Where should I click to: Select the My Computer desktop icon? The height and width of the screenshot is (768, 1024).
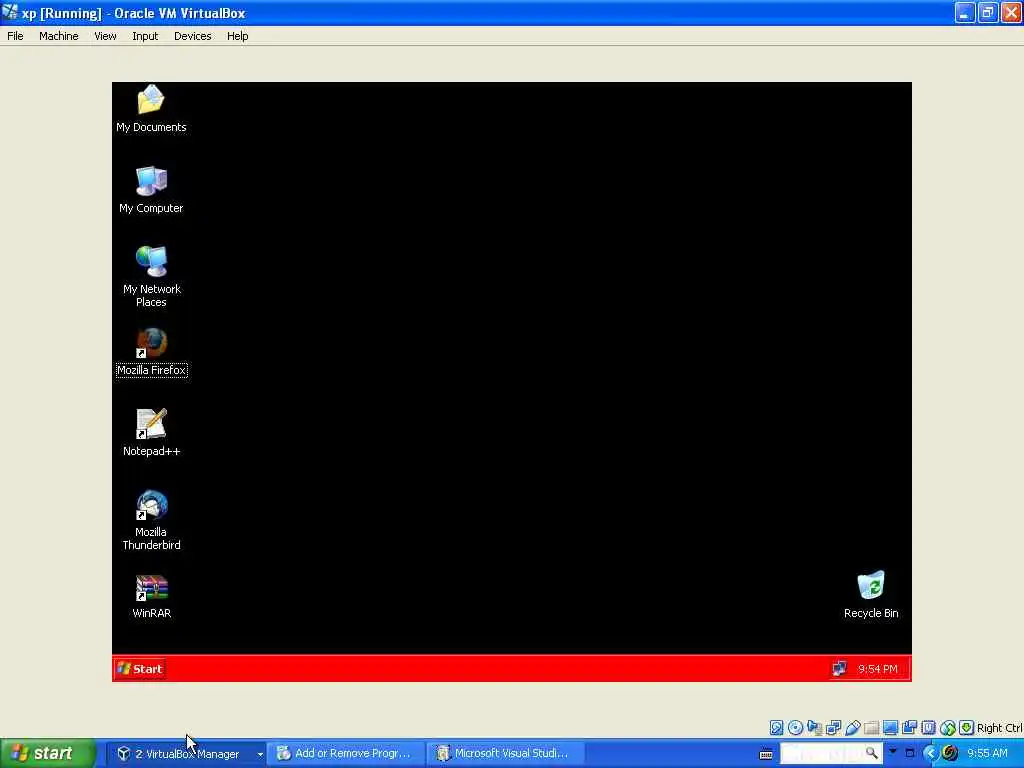pos(151,189)
